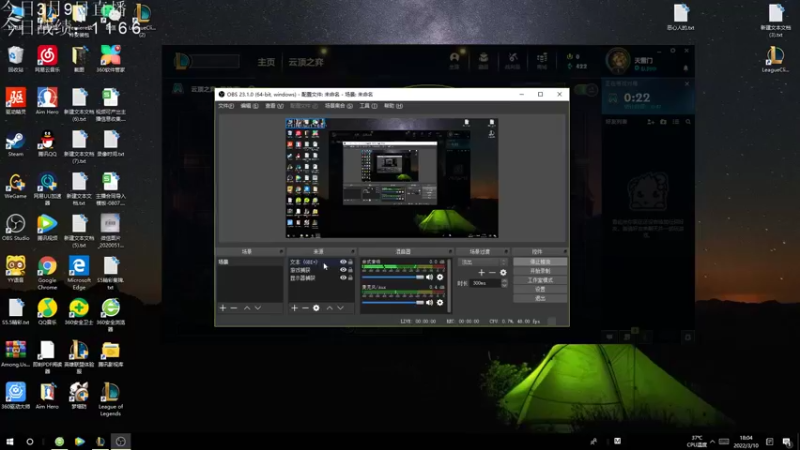Toggle visibility of display capture source
The image size is (800, 450).
(x=343, y=278)
